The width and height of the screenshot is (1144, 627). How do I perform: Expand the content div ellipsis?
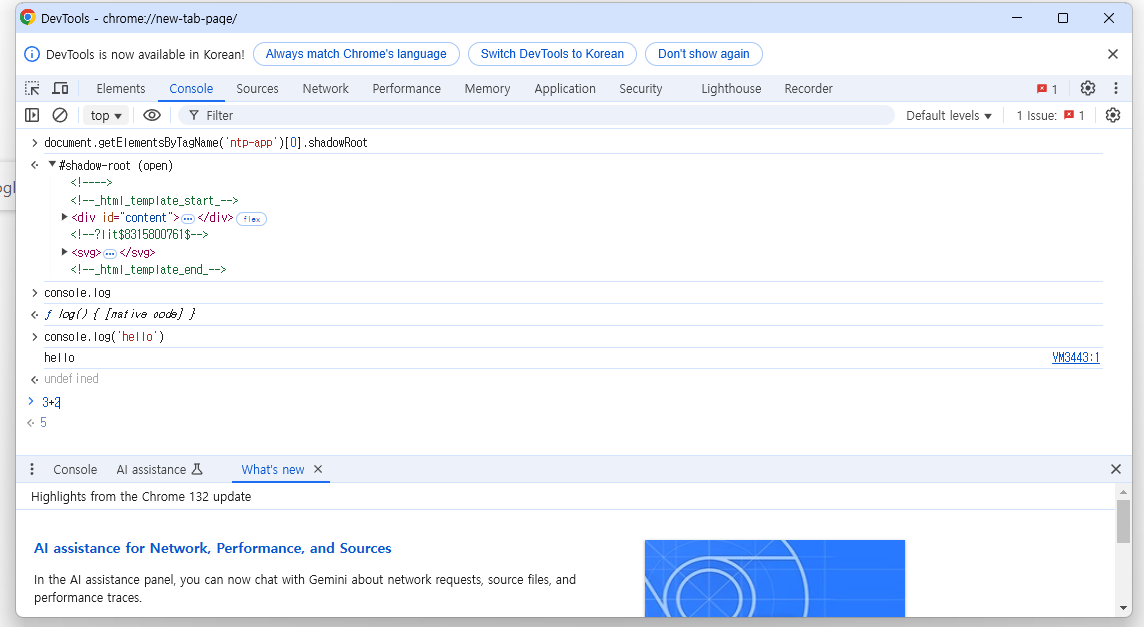click(x=188, y=219)
